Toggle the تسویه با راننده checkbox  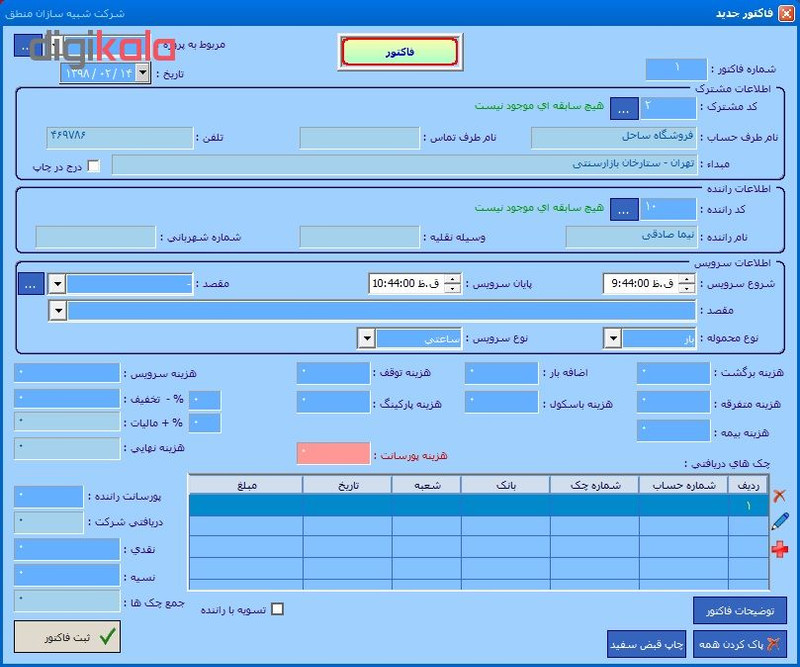click(x=278, y=608)
